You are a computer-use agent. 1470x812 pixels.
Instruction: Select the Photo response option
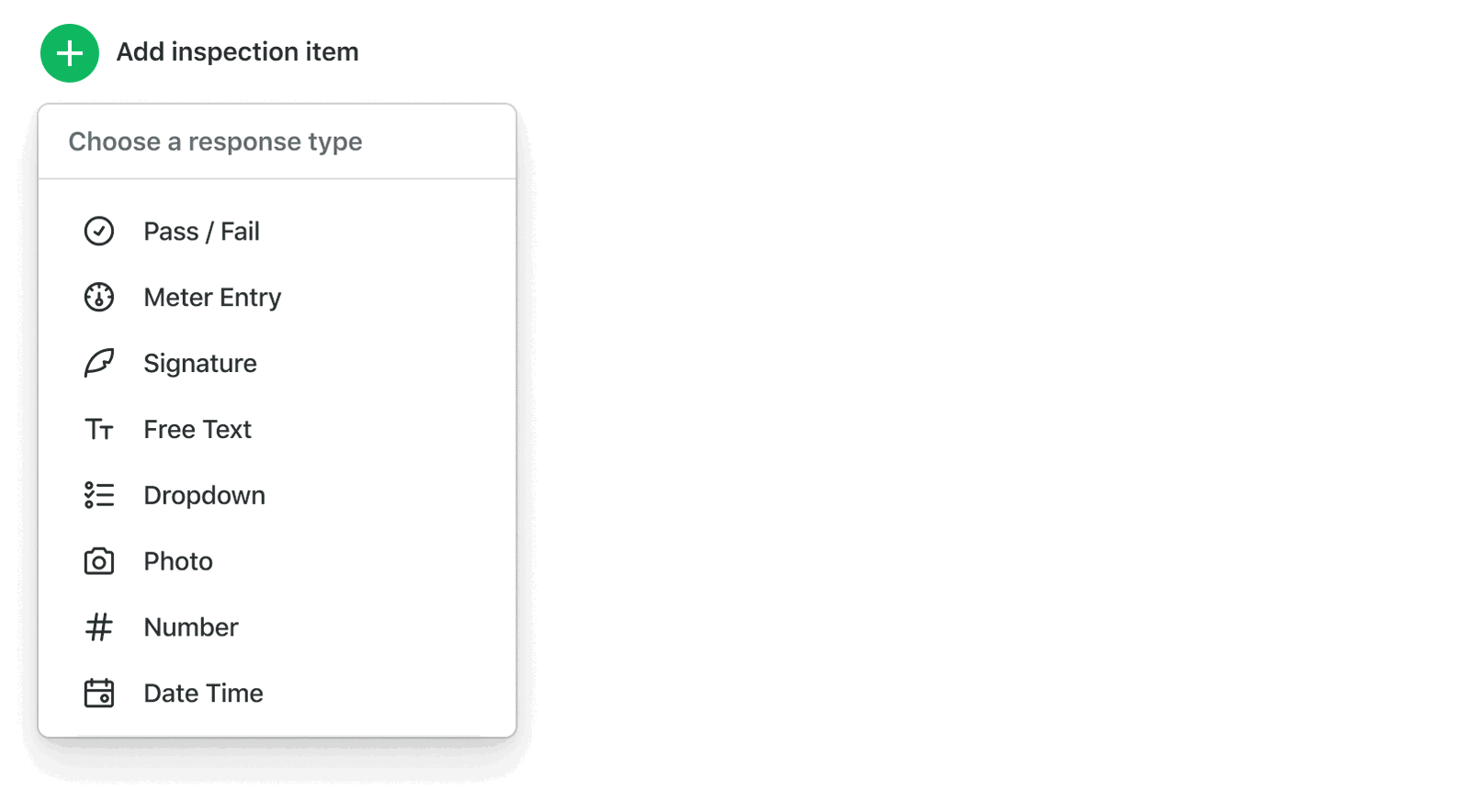(x=277, y=561)
